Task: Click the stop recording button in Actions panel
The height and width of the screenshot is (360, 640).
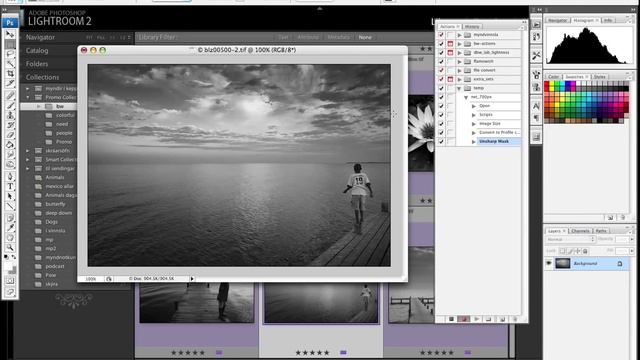Action: [451, 319]
